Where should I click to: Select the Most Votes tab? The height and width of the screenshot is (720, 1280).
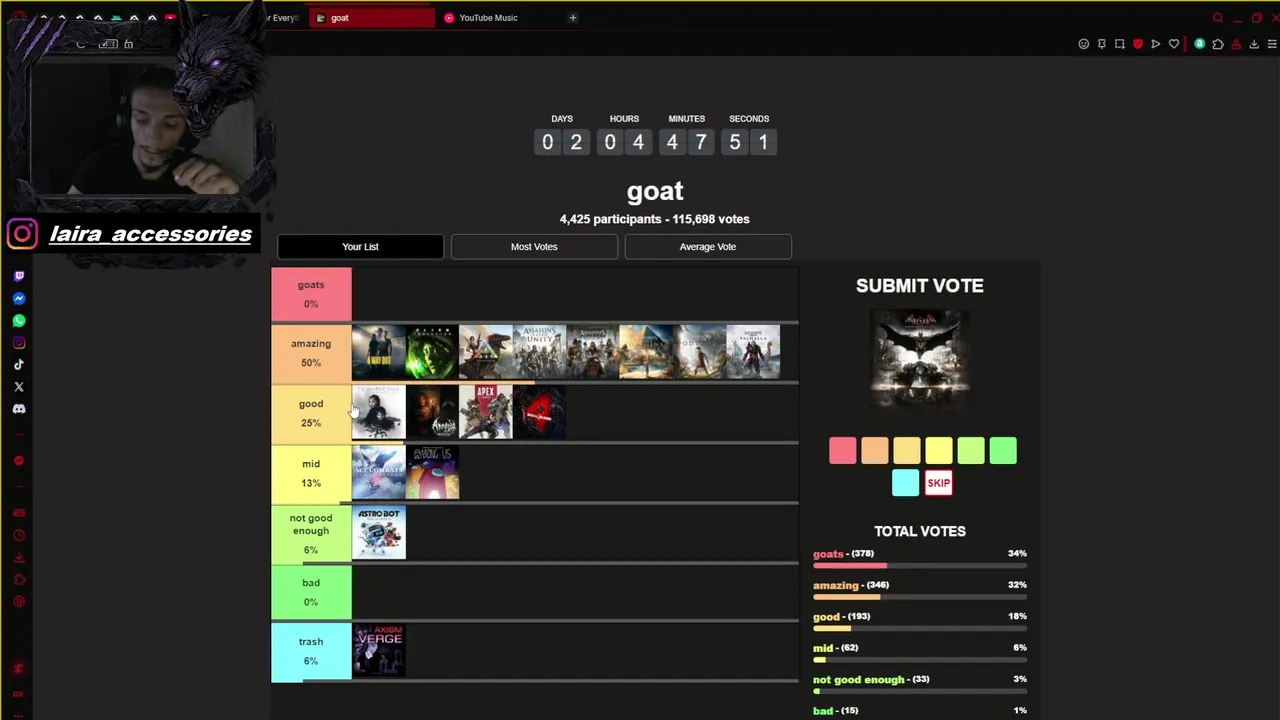pos(534,247)
